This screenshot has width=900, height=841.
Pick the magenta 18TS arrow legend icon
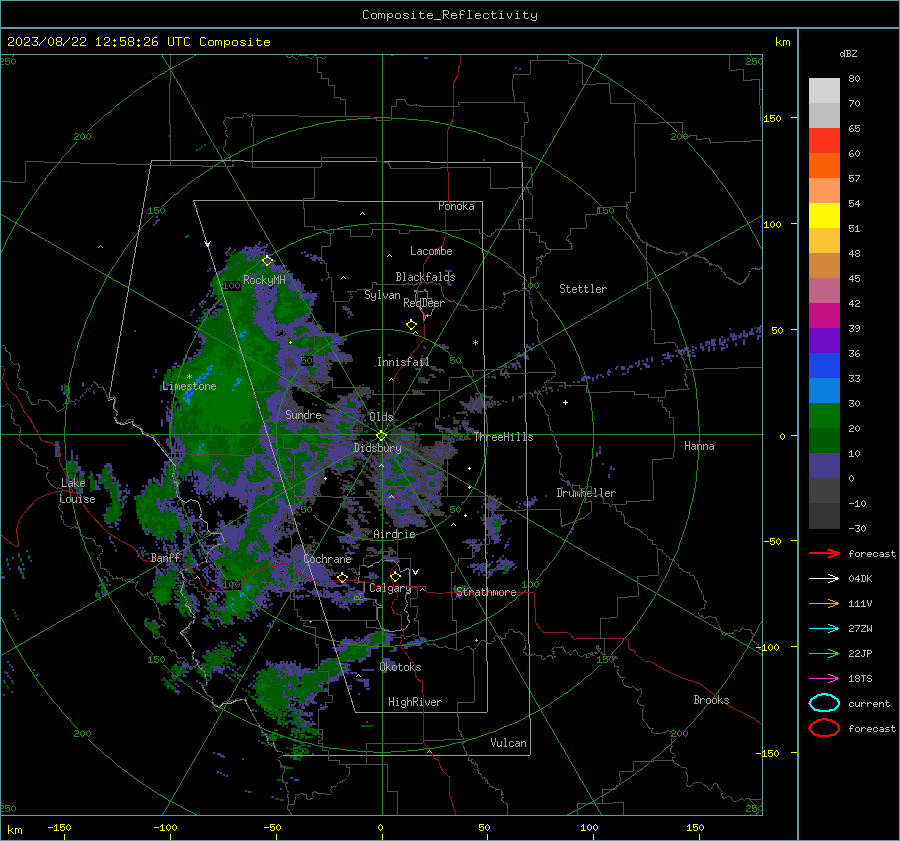(x=824, y=679)
